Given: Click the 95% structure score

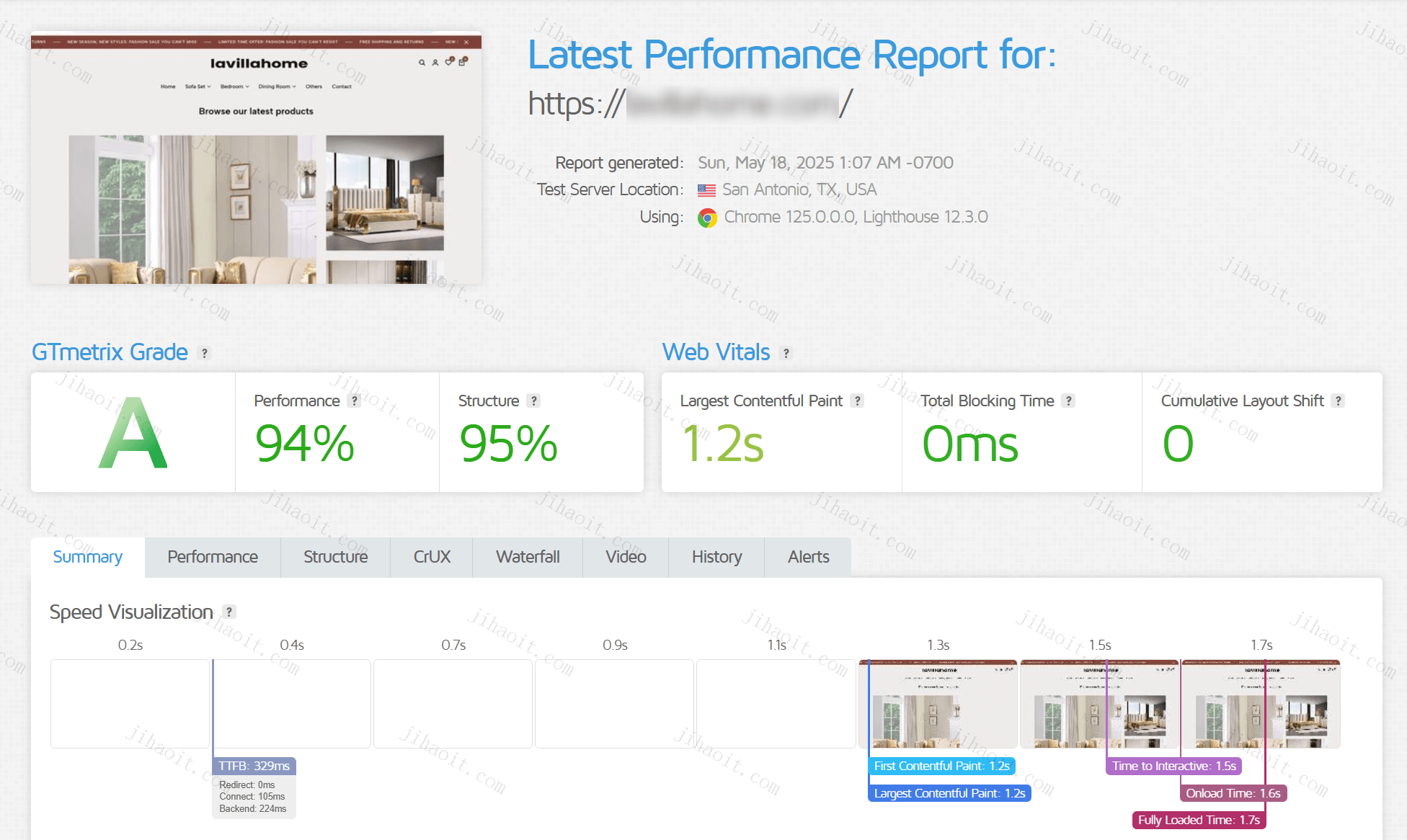Looking at the screenshot, I should point(509,443).
